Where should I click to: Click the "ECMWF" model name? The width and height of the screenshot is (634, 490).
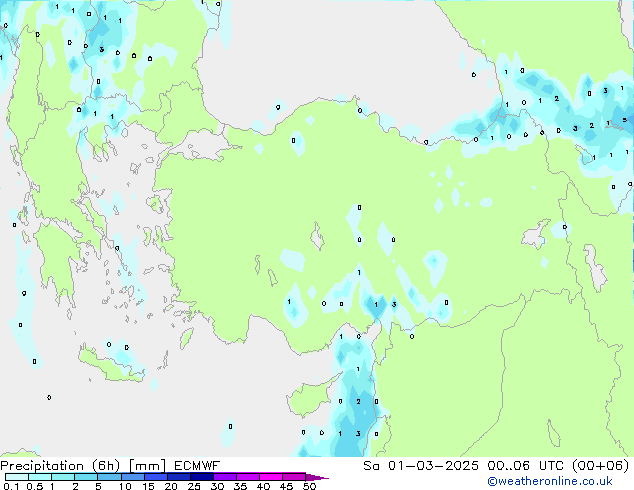click(197, 466)
